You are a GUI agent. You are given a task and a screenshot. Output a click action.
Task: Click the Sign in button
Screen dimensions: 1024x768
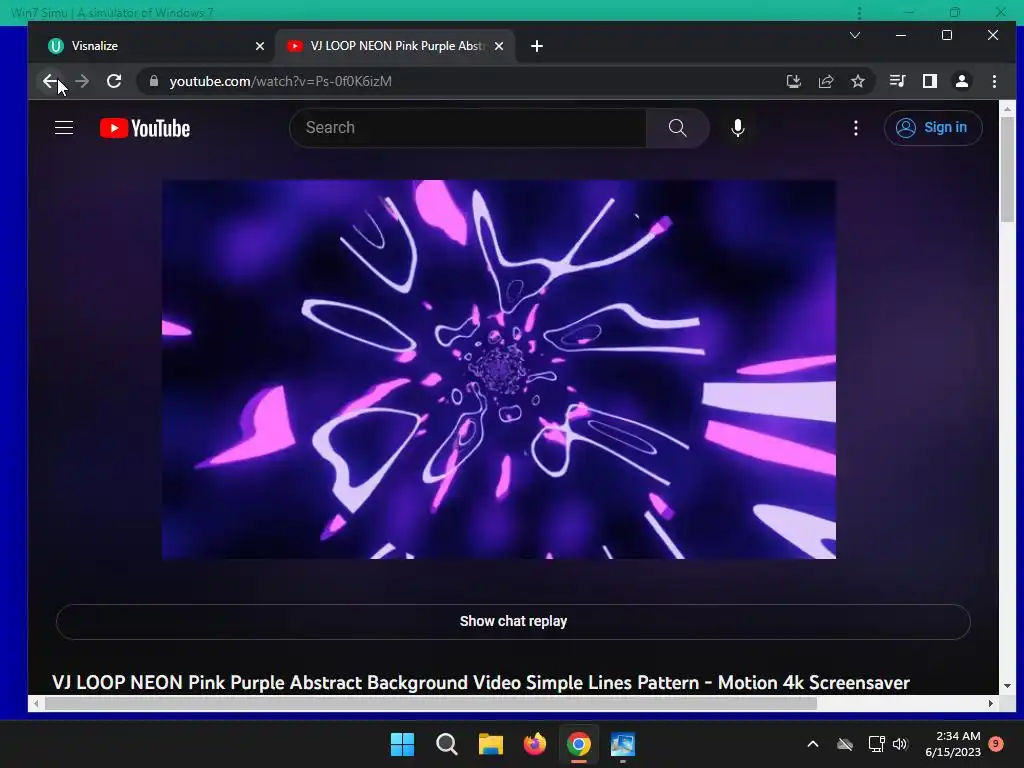[933, 127]
